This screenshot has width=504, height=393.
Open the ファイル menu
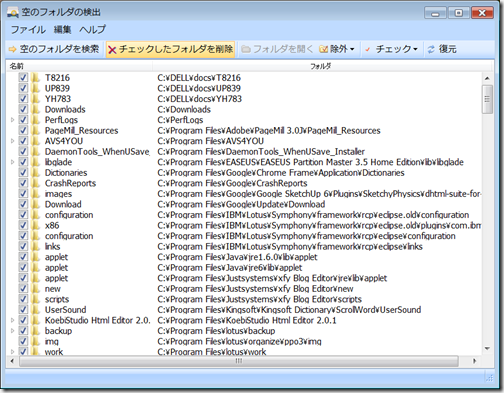click(28, 30)
